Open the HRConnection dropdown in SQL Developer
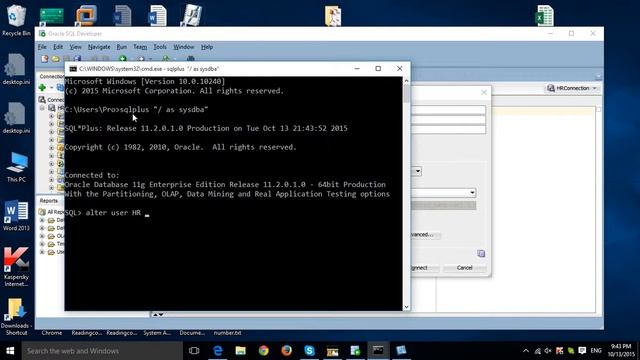 [573, 88]
